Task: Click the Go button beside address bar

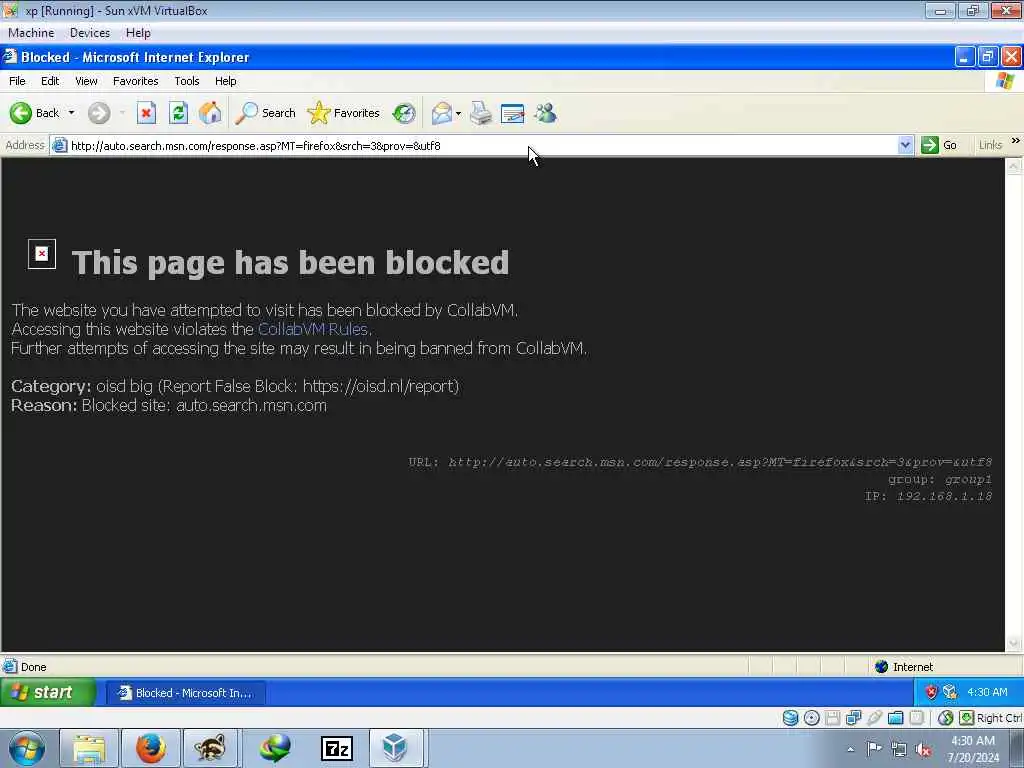Action: [938, 145]
